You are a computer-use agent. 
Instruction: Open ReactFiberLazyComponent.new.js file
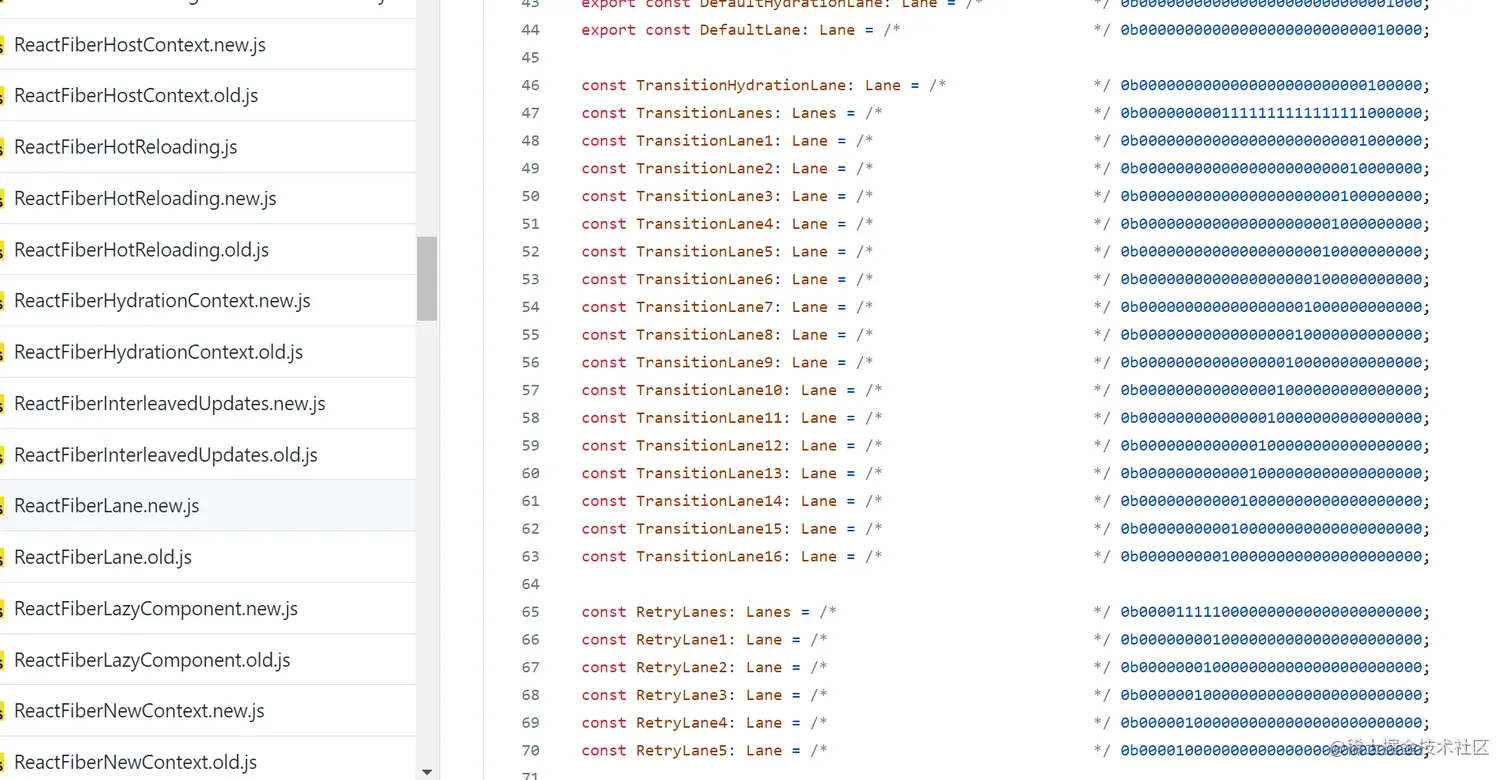click(156, 609)
